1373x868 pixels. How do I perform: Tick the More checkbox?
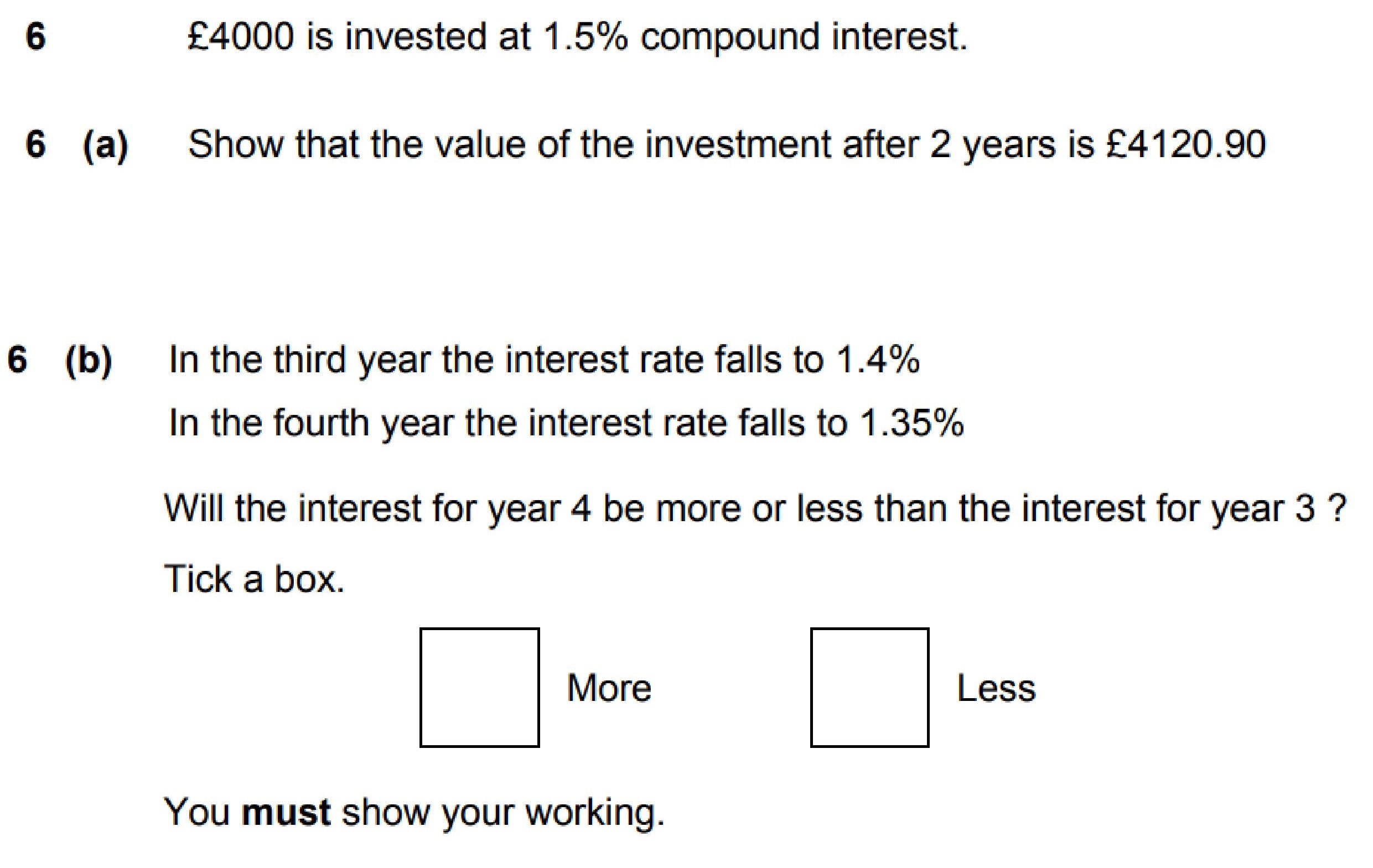click(479, 687)
